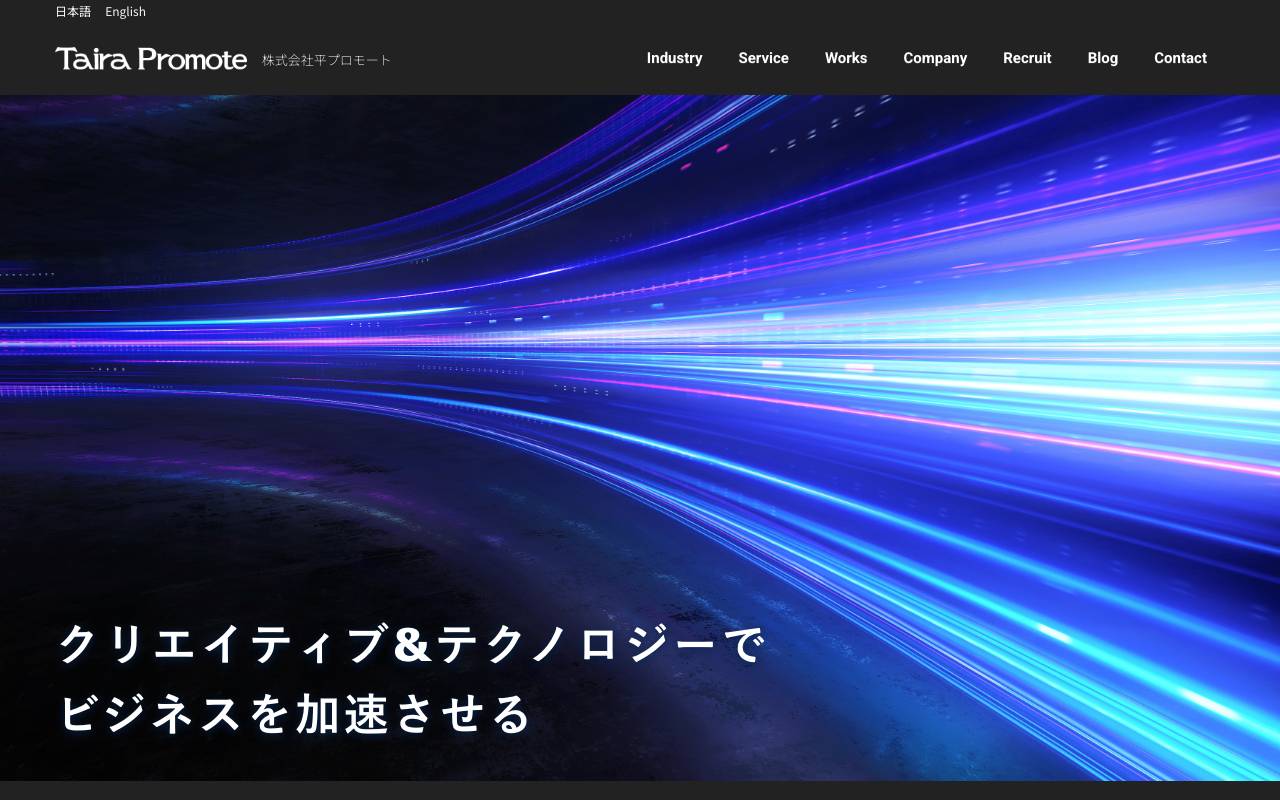This screenshot has height=800, width=1280.
Task: Go to the Recruit page
Action: click(x=1027, y=58)
